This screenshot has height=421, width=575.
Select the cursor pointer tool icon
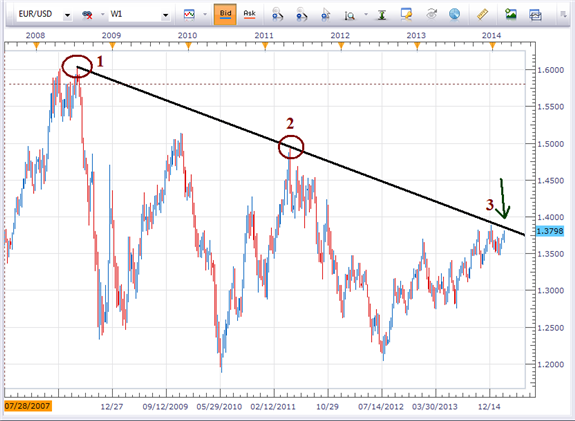(x=325, y=14)
